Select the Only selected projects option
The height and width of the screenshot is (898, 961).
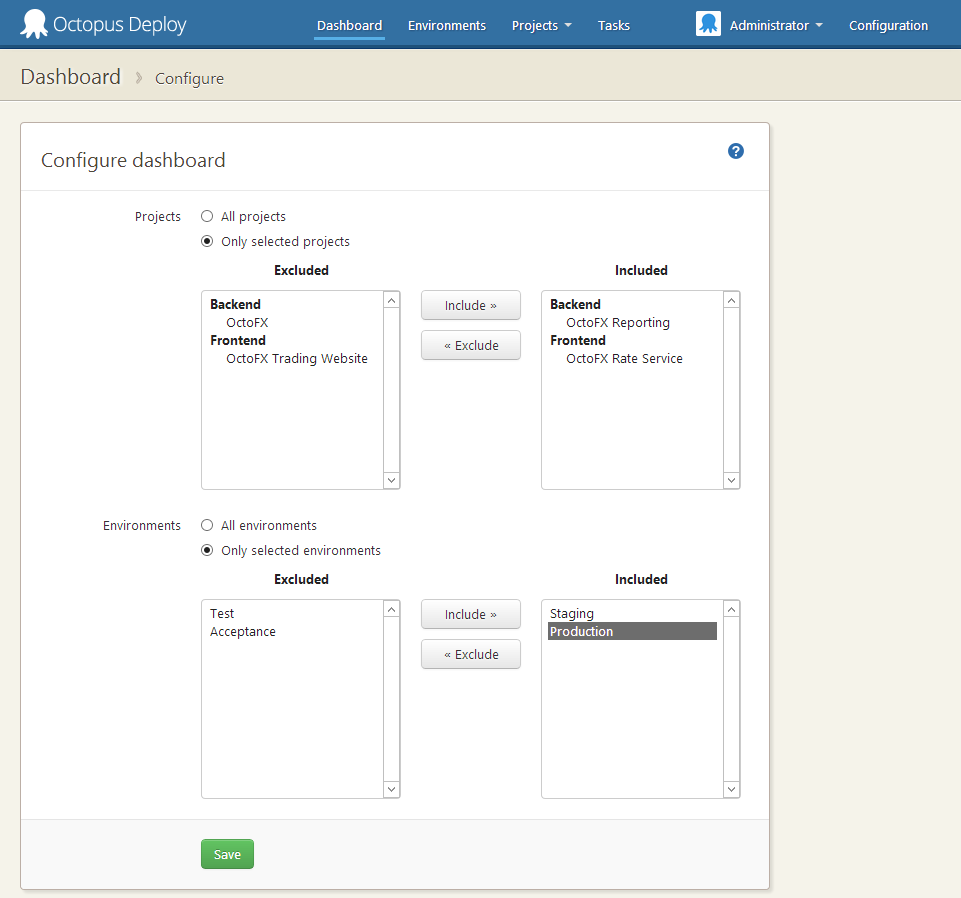(206, 240)
